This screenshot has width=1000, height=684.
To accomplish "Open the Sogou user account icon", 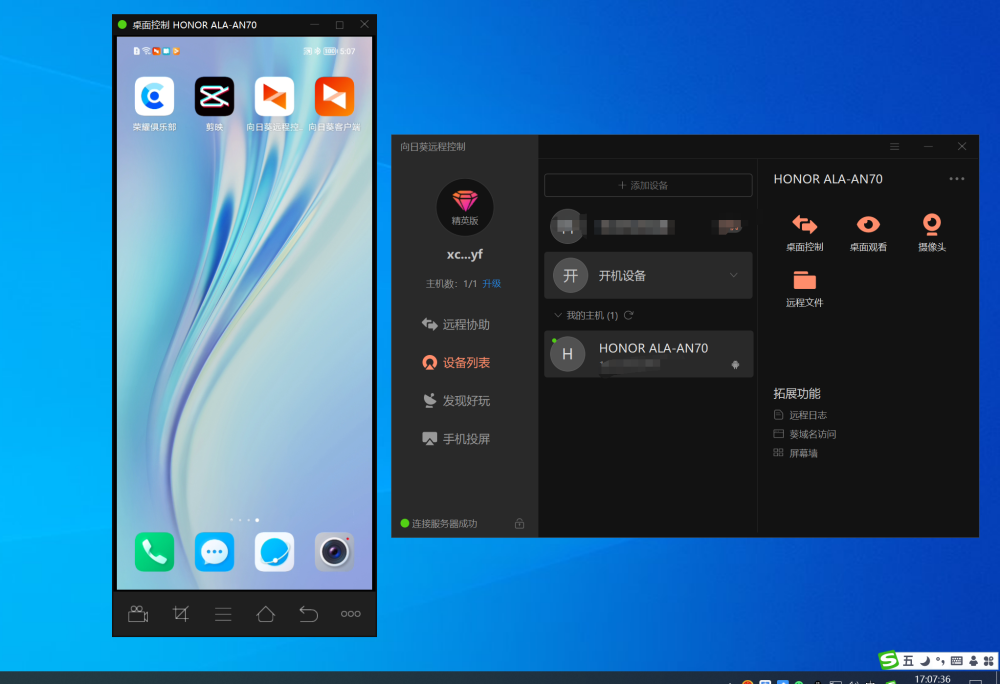I will click(973, 661).
